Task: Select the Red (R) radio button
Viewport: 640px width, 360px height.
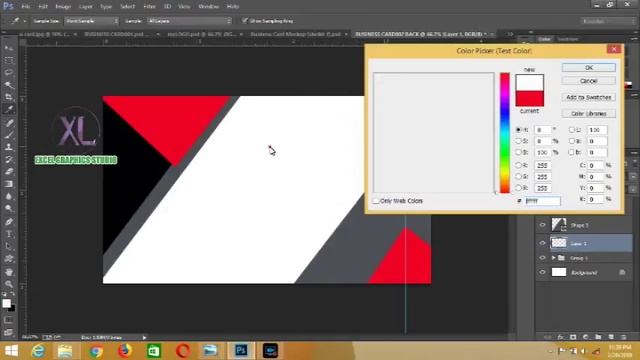Action: [x=518, y=165]
